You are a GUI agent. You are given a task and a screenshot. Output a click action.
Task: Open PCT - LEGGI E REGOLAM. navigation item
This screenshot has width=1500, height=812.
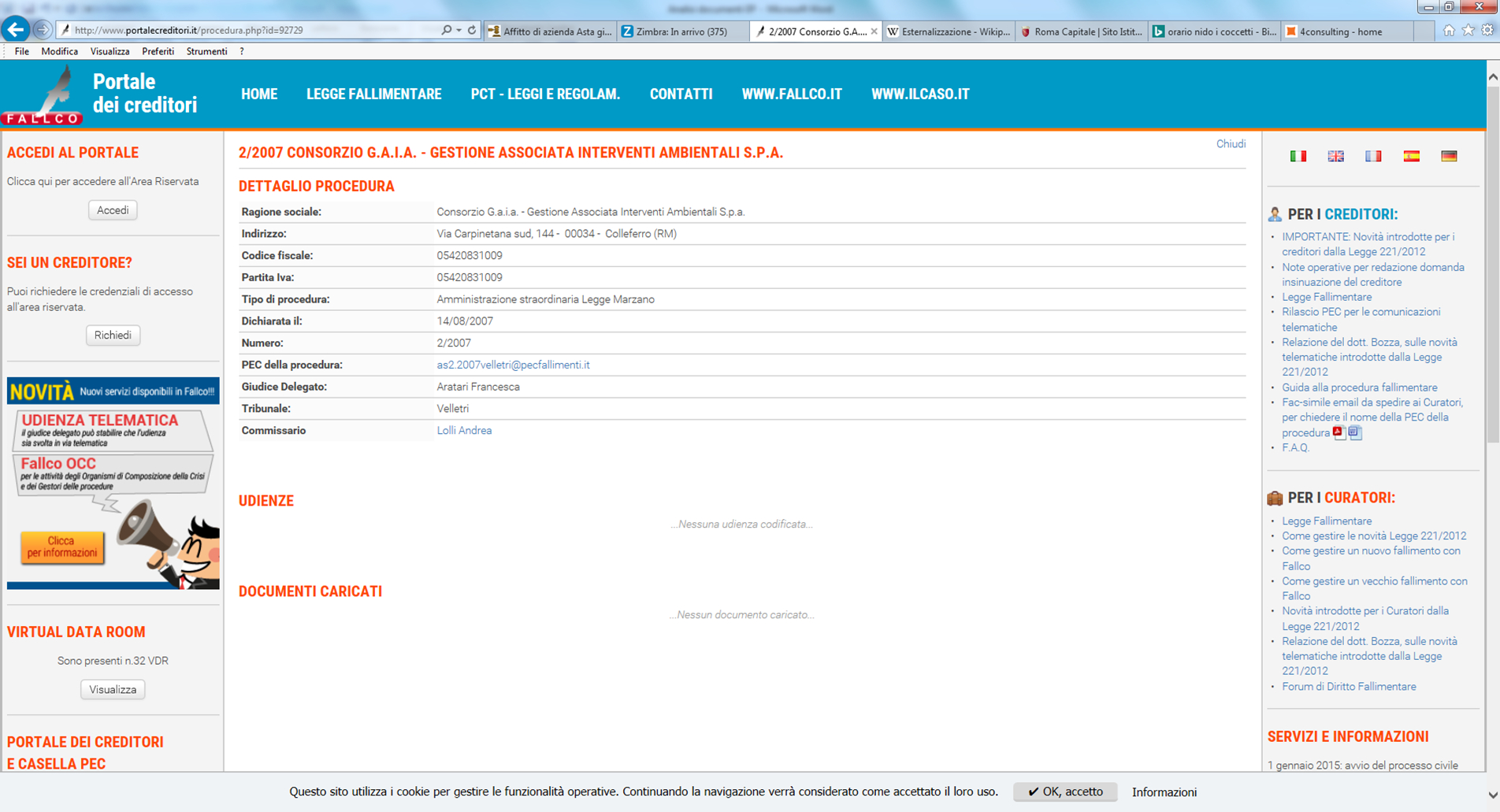(x=545, y=94)
